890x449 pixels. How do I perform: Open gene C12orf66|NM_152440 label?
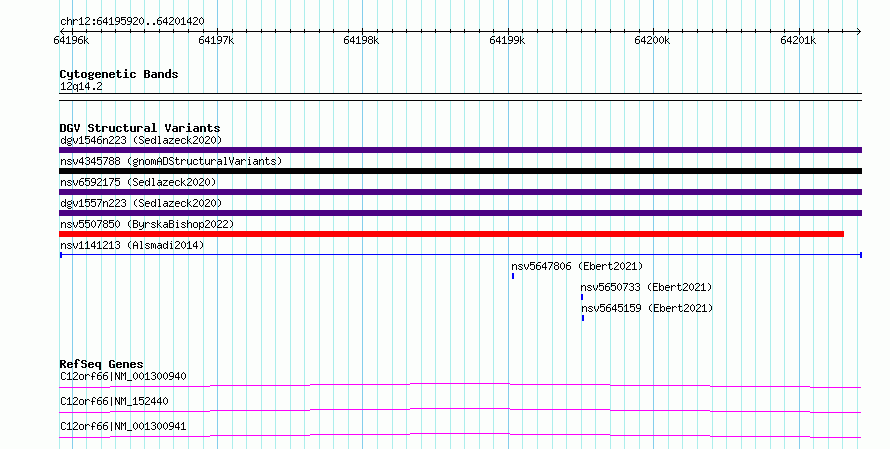point(114,401)
